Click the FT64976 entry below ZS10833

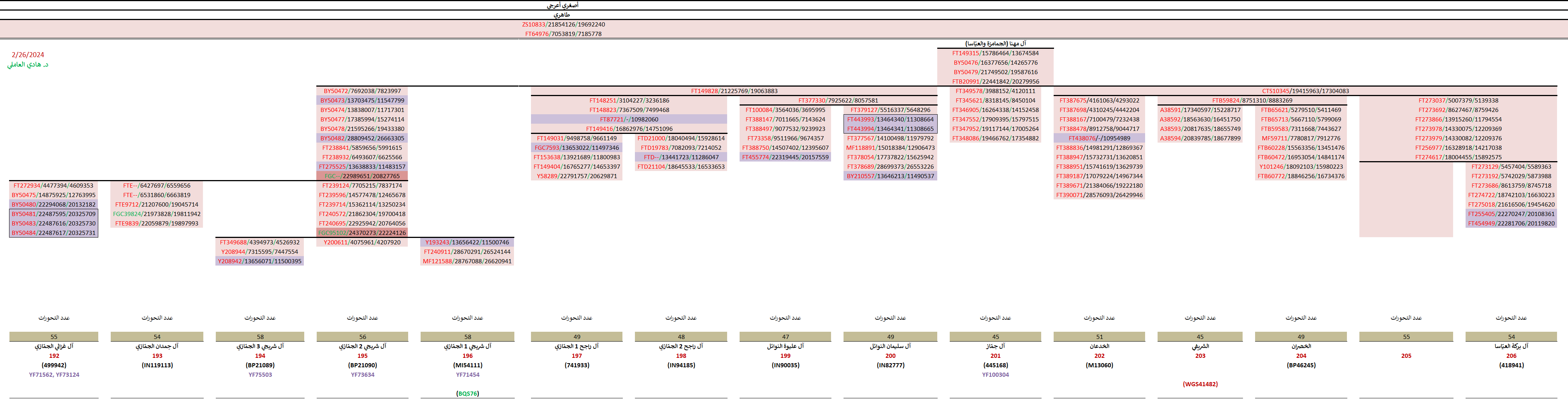click(563, 34)
